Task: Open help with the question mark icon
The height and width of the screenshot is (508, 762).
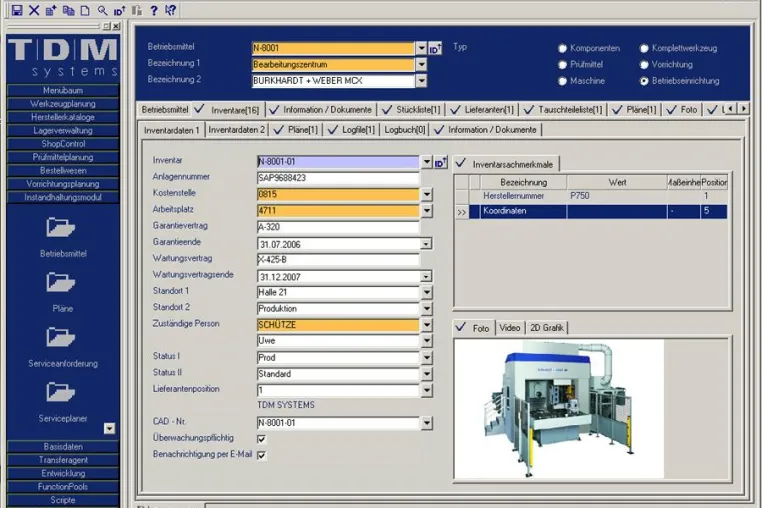Action: (x=154, y=10)
